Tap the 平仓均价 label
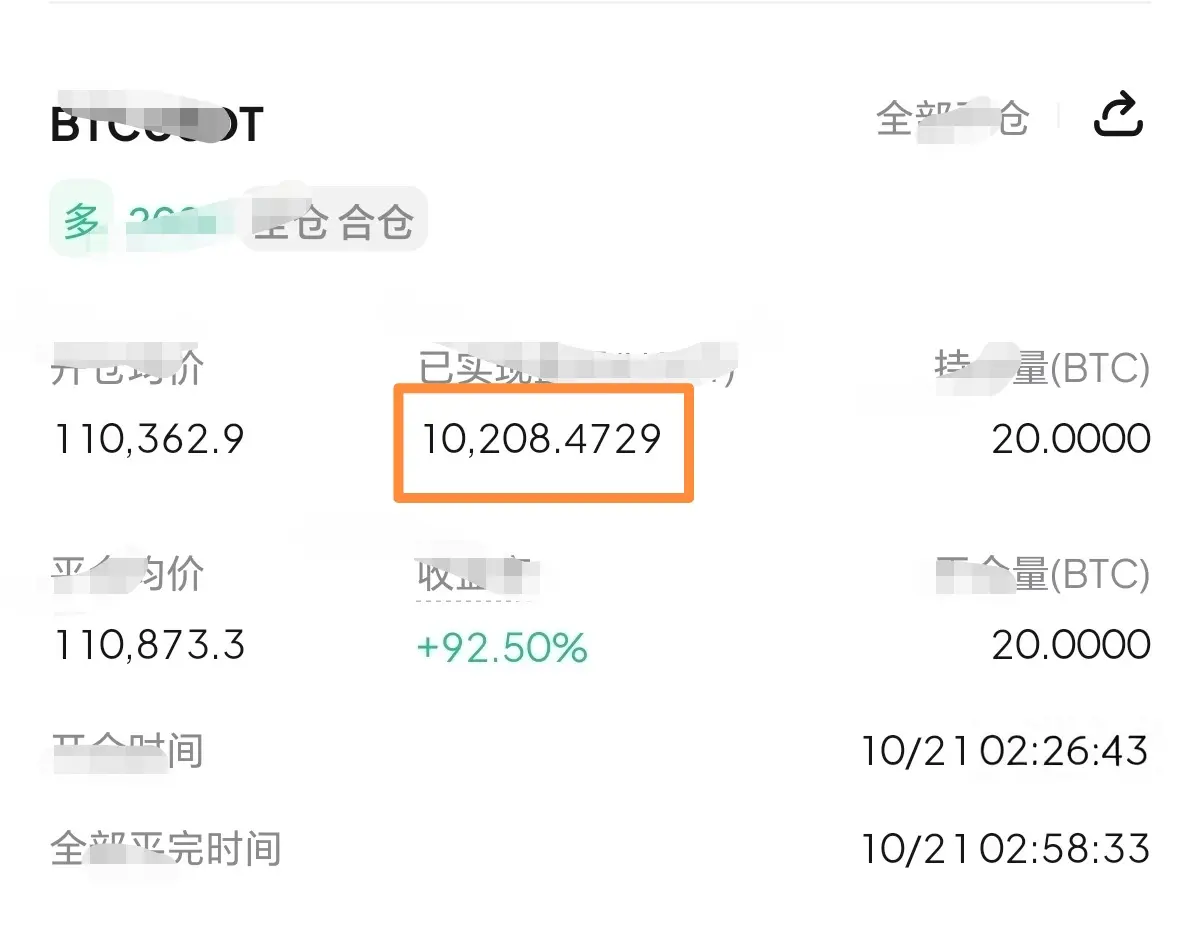1200x929 pixels. 127,574
